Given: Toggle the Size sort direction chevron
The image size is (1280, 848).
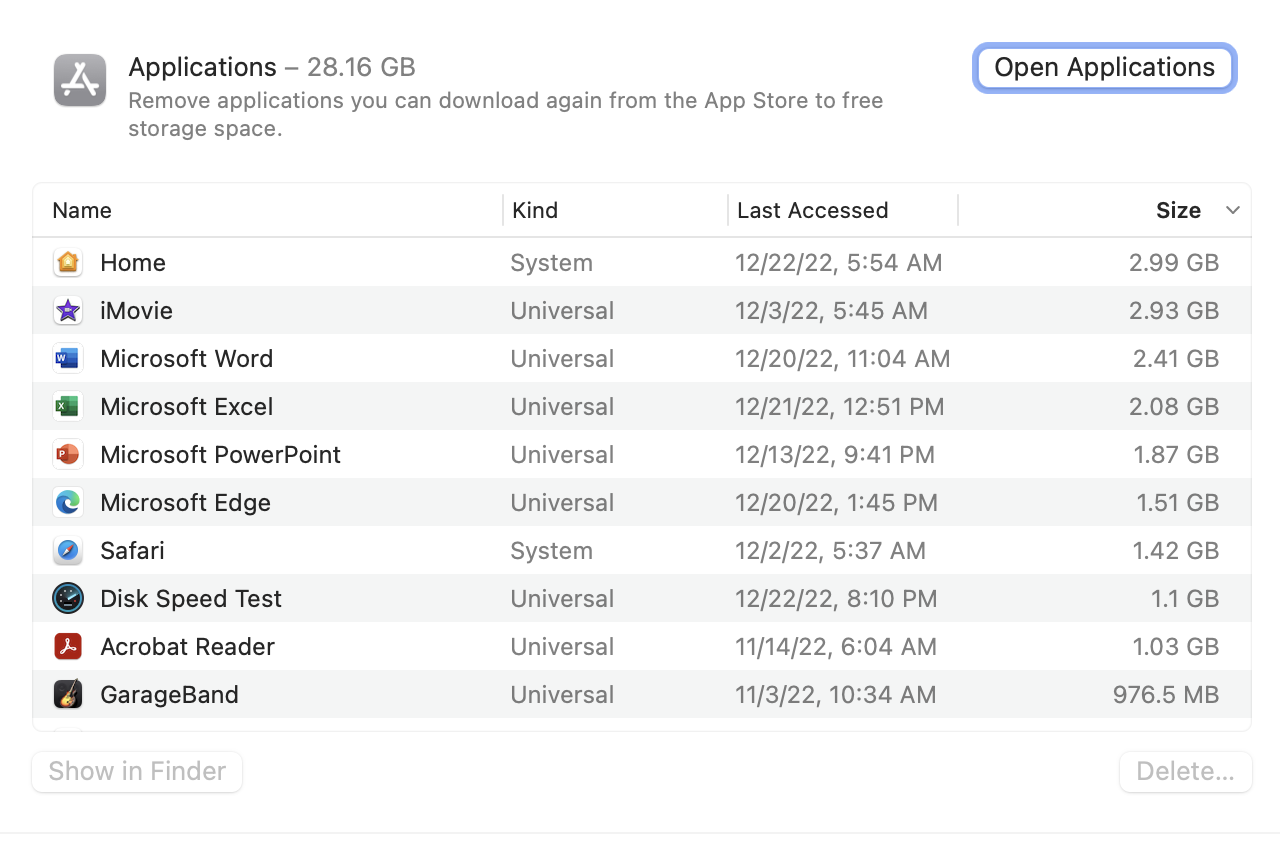Looking at the screenshot, I should point(1233,210).
